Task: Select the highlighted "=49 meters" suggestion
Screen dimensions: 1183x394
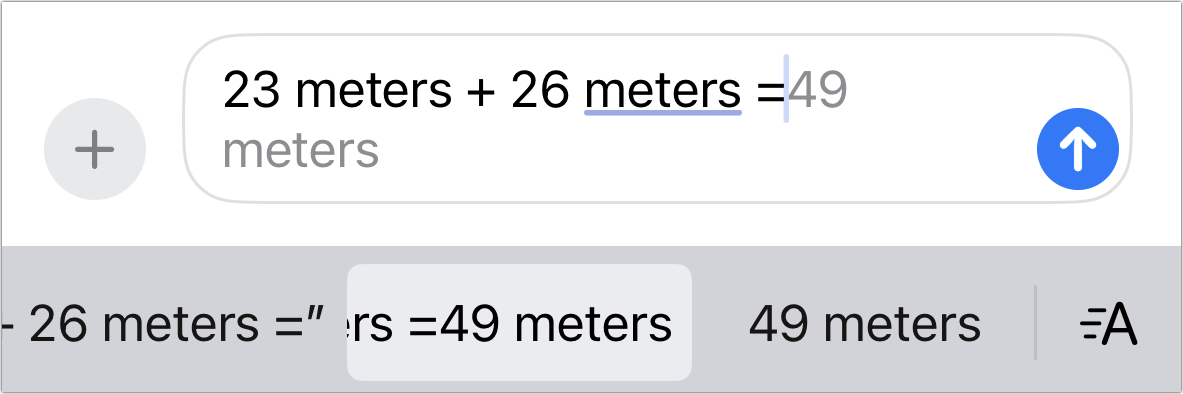Action: tap(519, 323)
